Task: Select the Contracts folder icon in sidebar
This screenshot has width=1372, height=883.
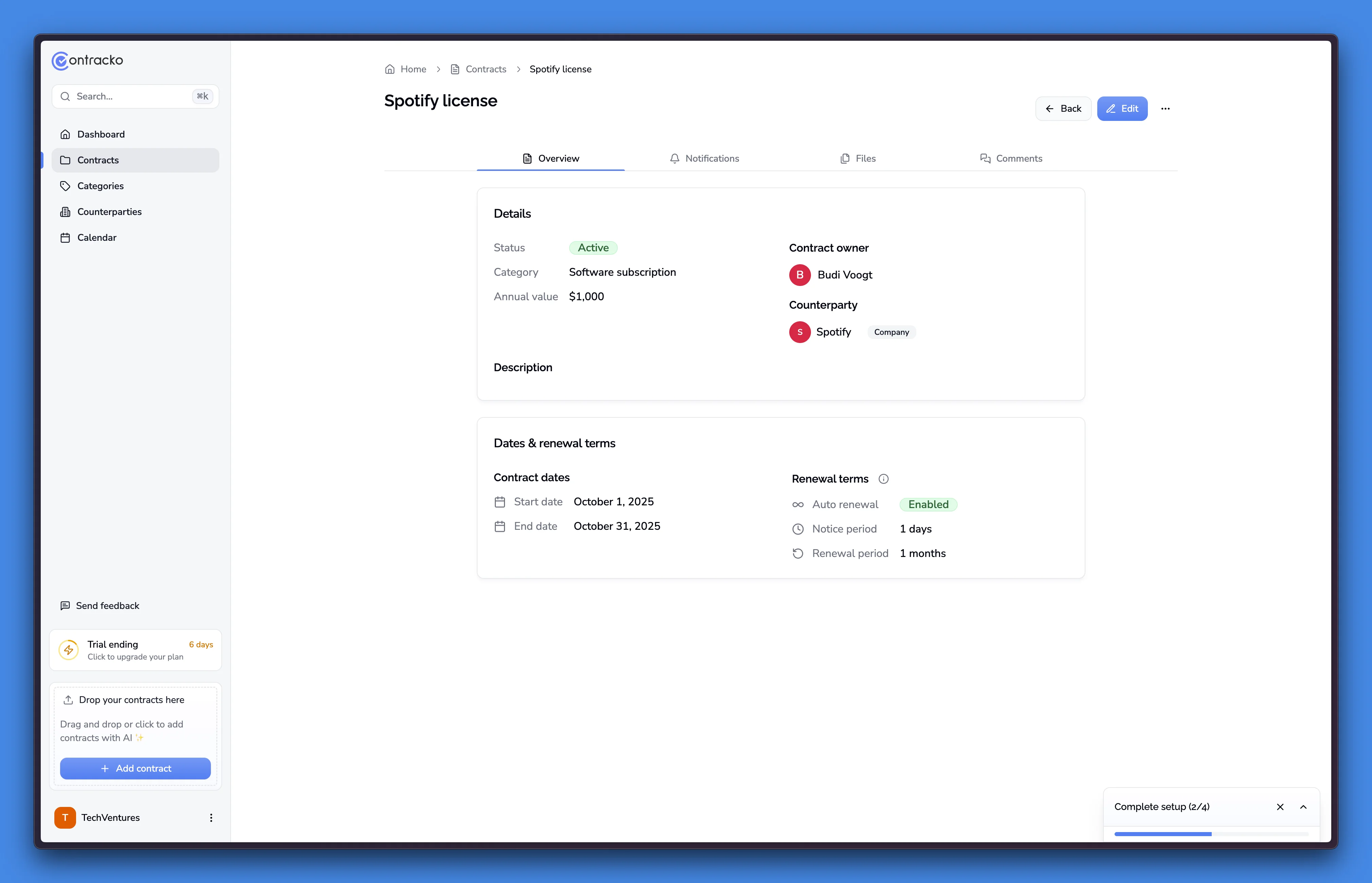Action: click(65, 160)
